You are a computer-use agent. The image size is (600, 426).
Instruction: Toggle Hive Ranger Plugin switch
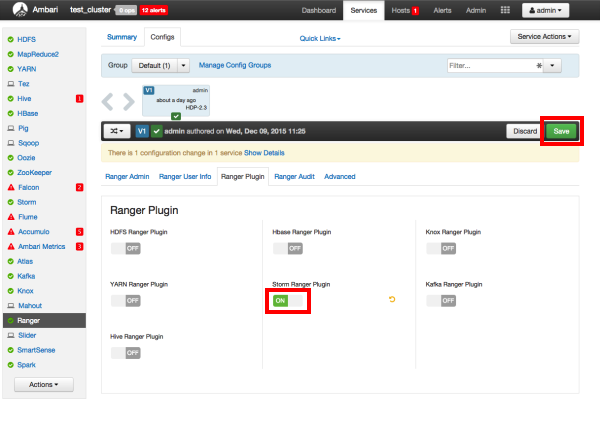126,353
